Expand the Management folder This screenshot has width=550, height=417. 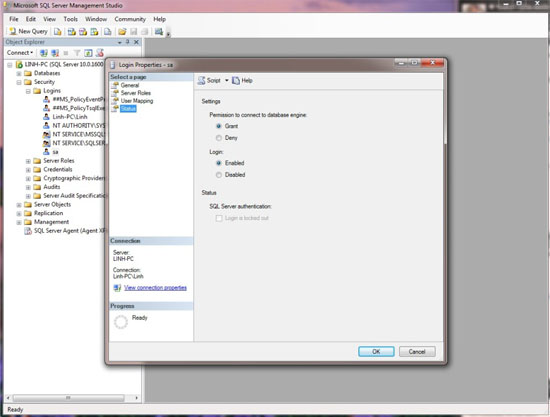tap(19, 222)
